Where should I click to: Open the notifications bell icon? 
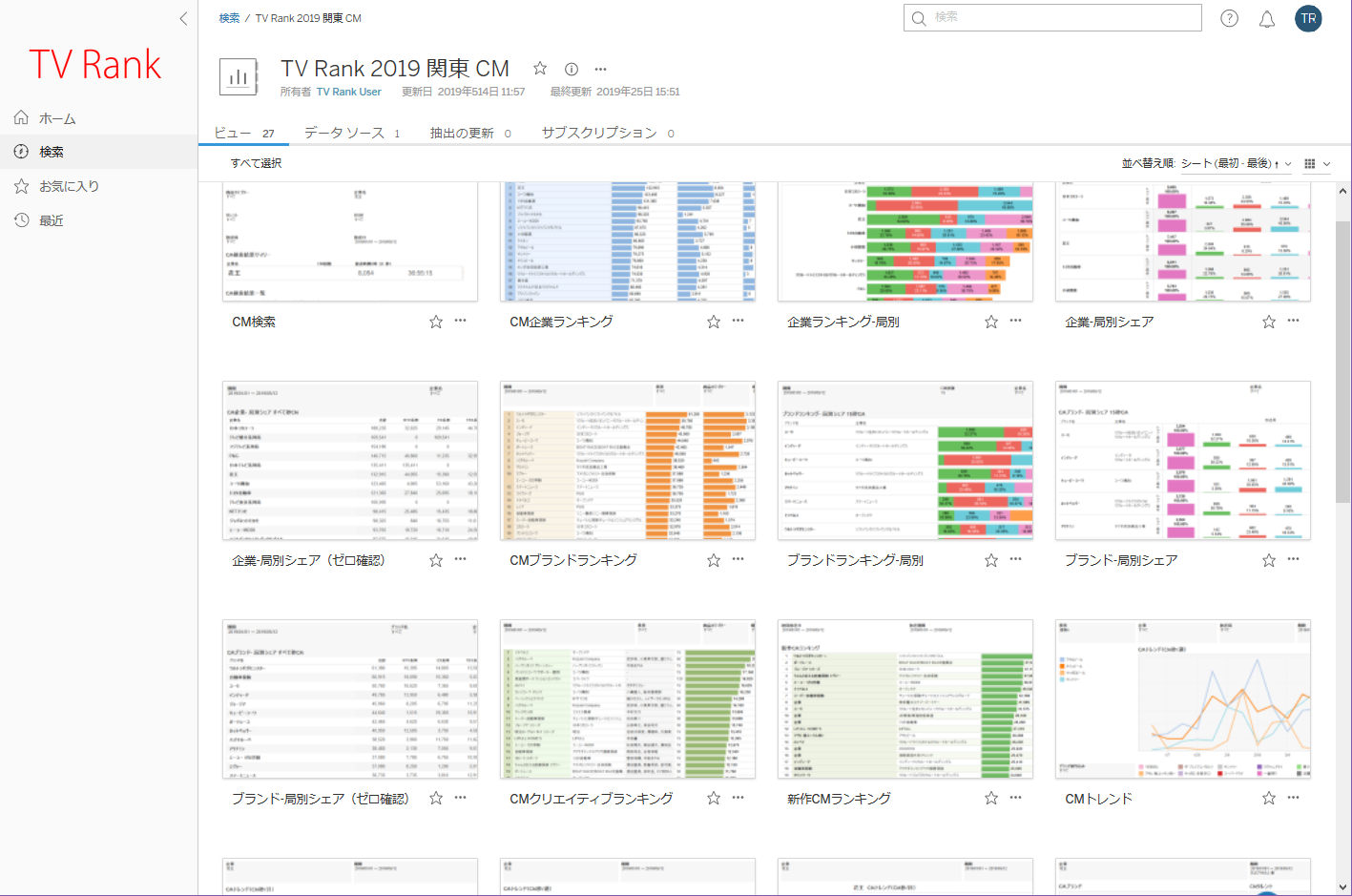coord(1267,19)
